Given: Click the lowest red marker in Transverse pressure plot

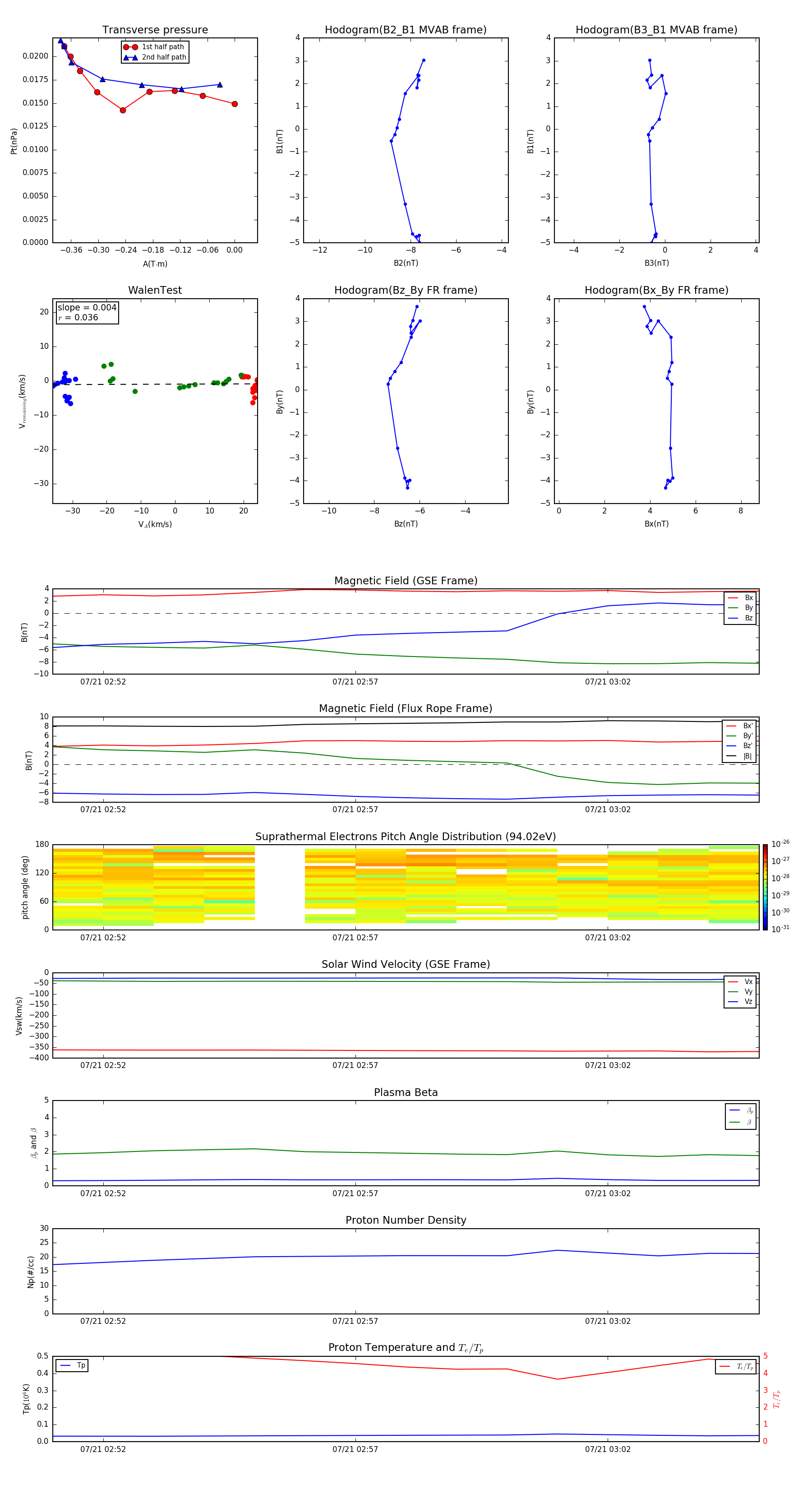Looking at the screenshot, I should pos(123,110).
